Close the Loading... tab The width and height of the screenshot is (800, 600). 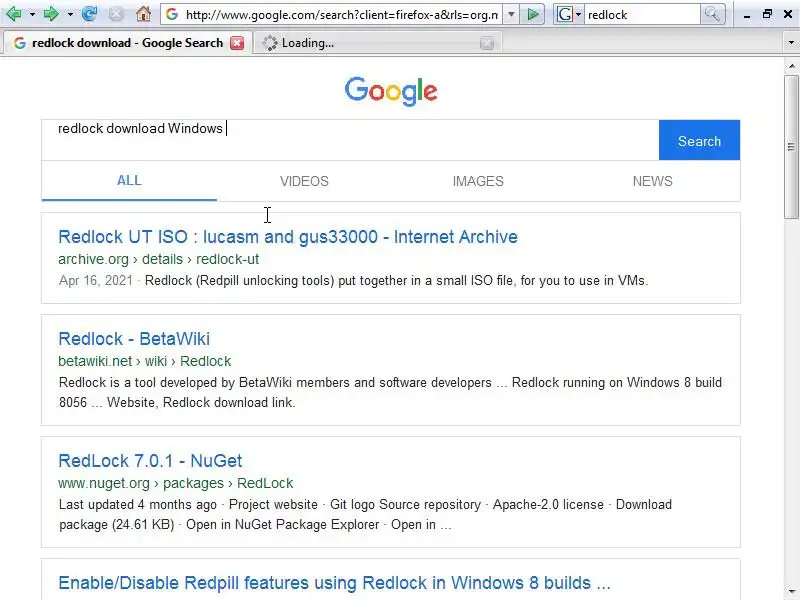(x=487, y=43)
